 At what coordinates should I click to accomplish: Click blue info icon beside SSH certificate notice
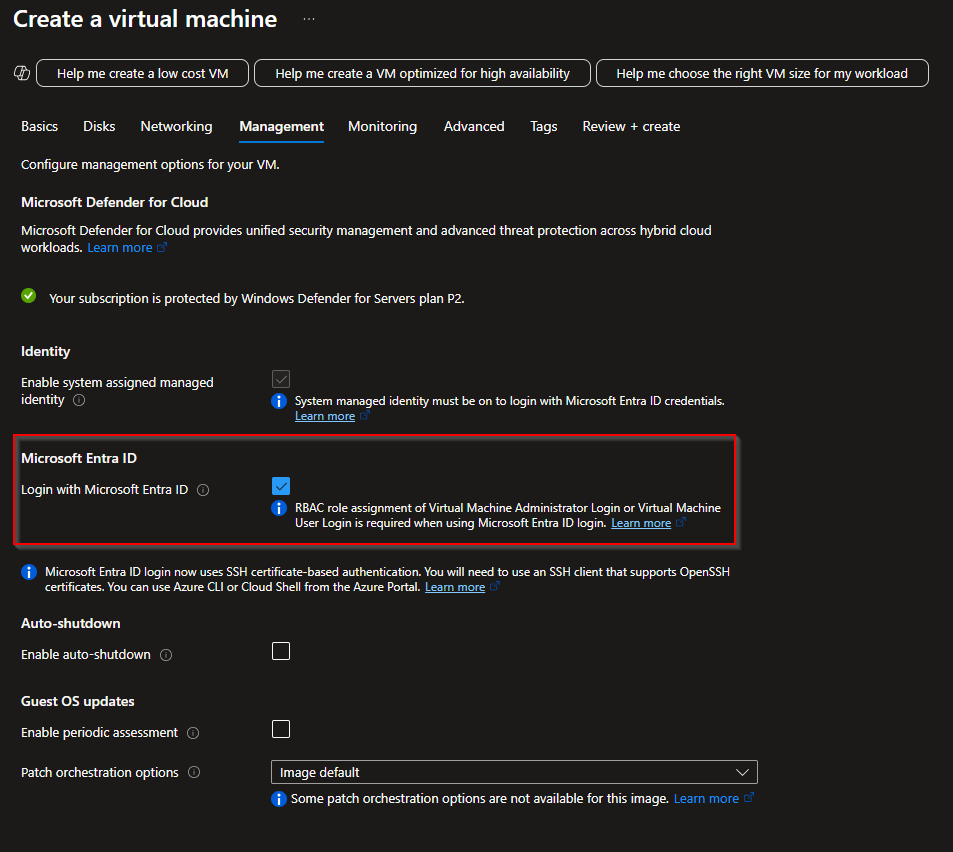coord(29,572)
